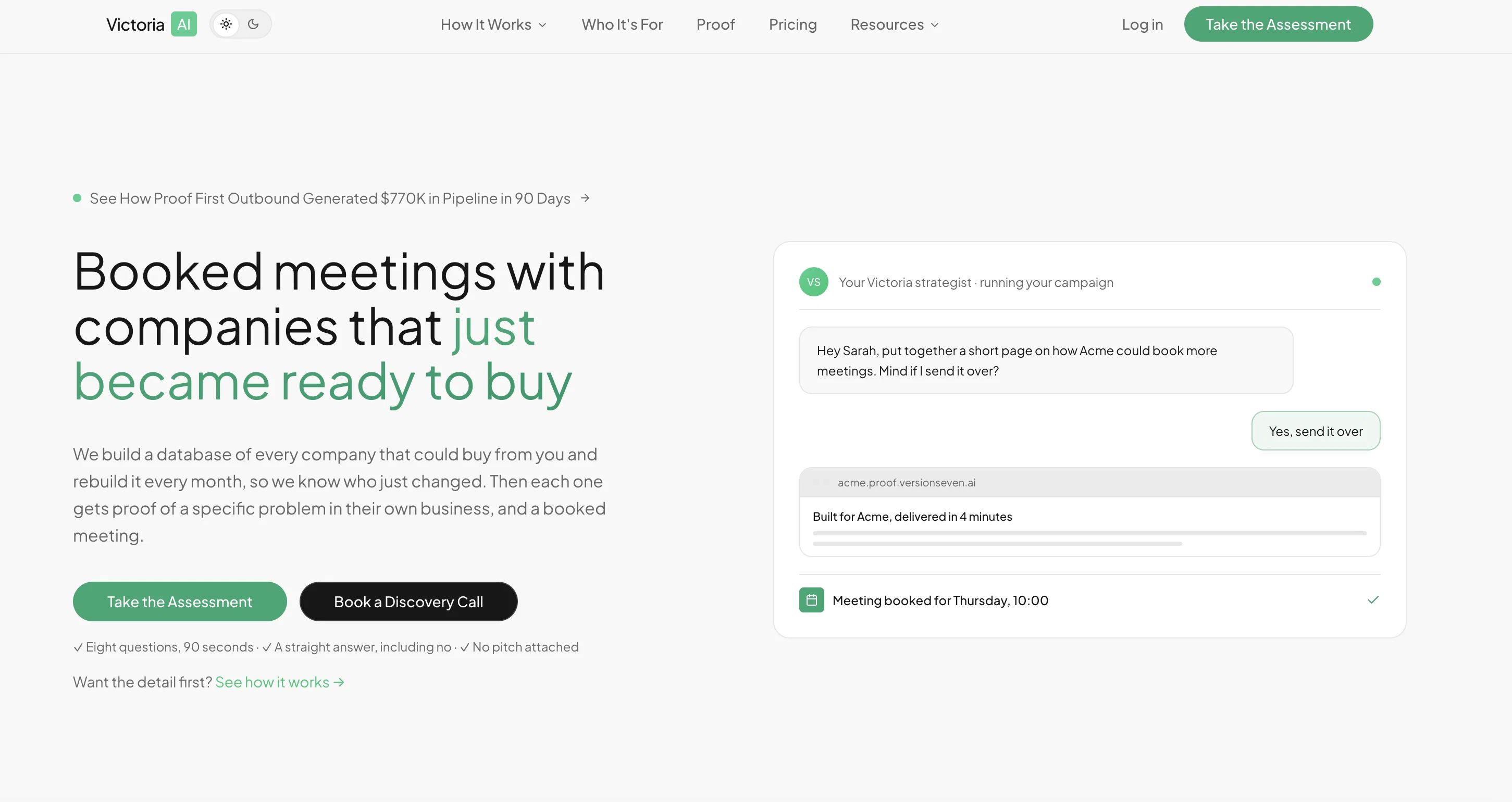This screenshot has width=1512, height=802.
Task: Switch to light mode sun icon
Action: (226, 24)
